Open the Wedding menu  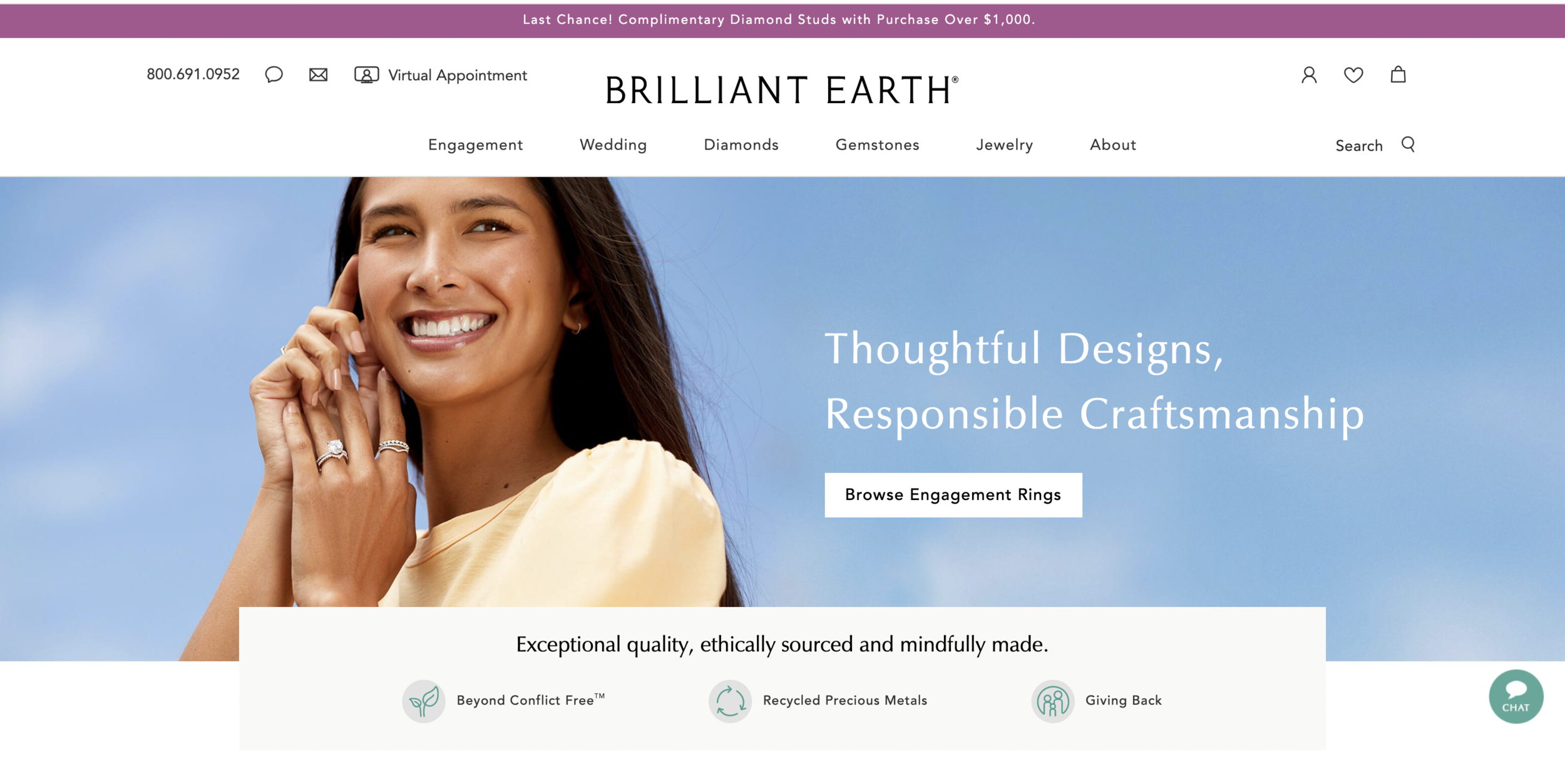click(x=613, y=145)
